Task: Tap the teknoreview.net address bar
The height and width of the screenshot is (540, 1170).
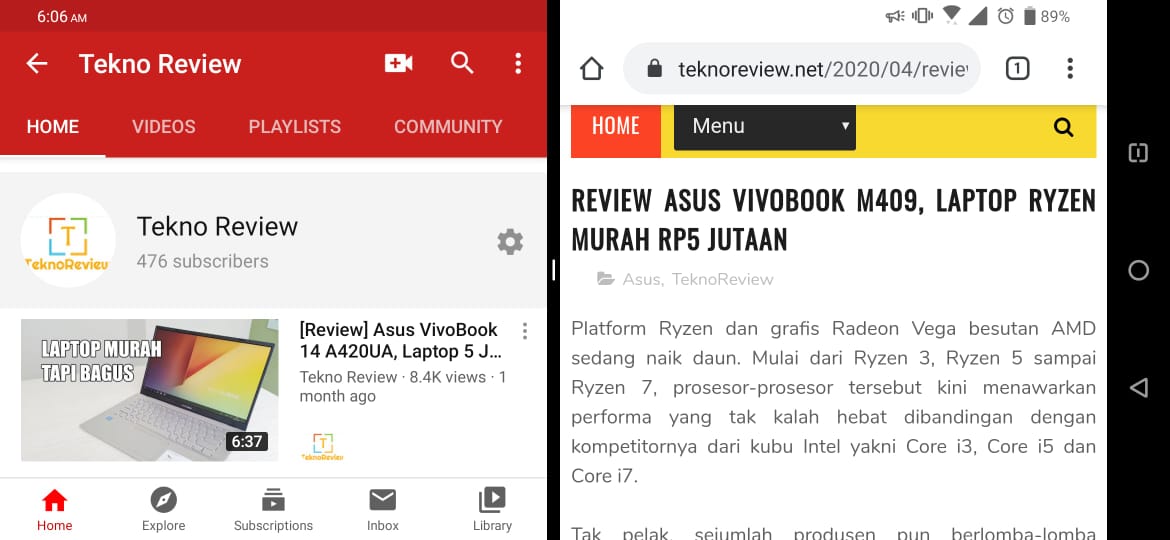Action: [x=802, y=69]
